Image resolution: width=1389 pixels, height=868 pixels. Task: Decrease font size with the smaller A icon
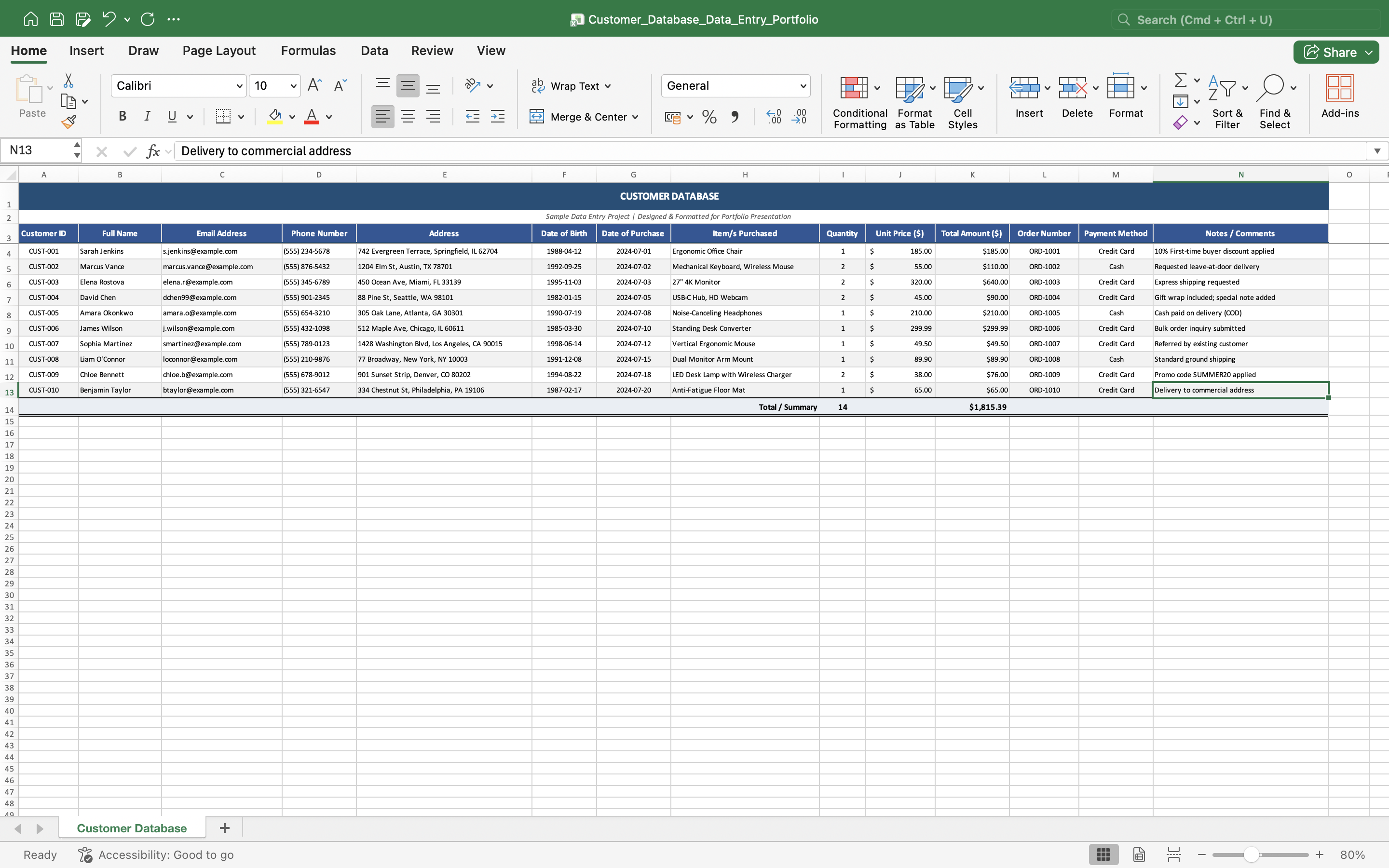pos(340,85)
